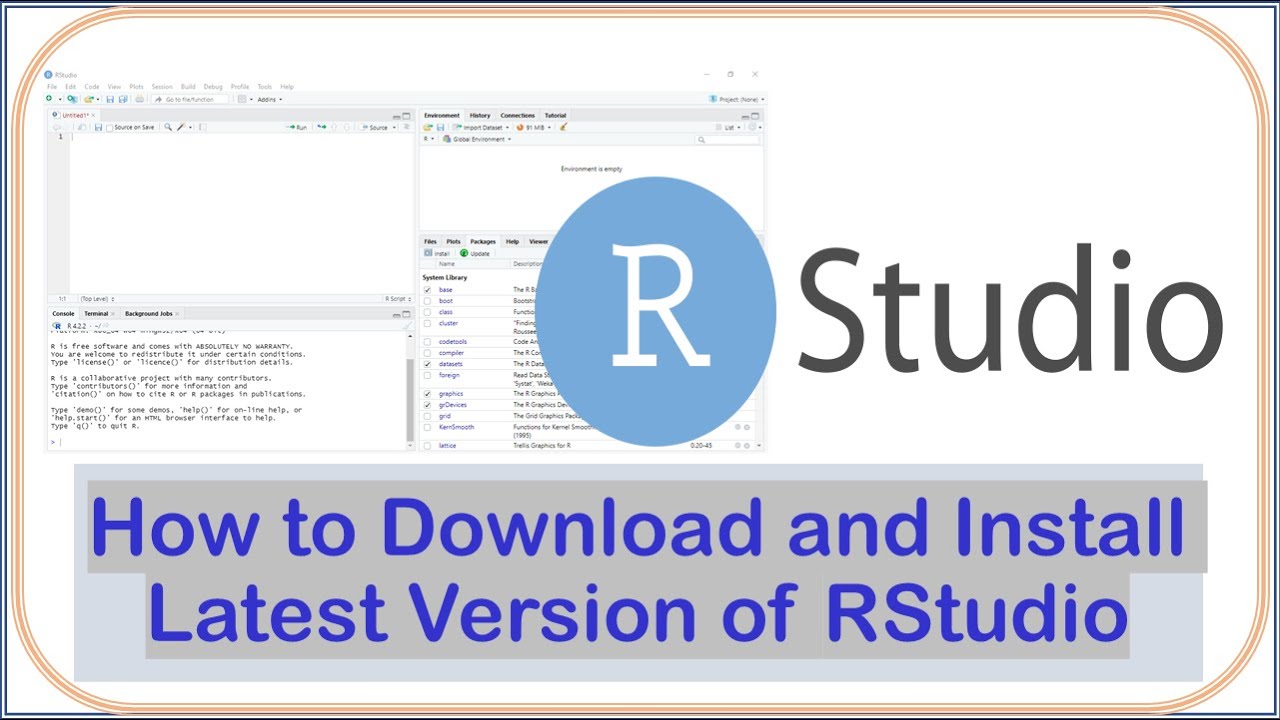Click the Environment pane refresh icon
Viewport: 1280px width, 720px height.
point(752,127)
